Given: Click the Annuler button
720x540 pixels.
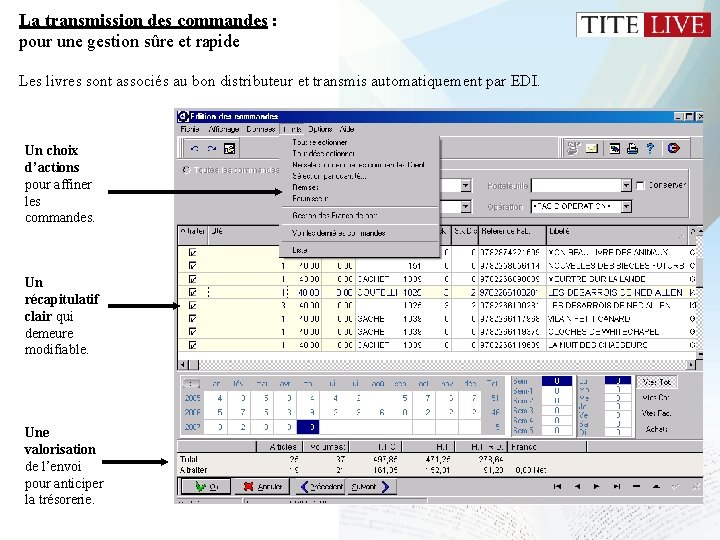Looking at the screenshot, I should pyautogui.click(x=263, y=487).
